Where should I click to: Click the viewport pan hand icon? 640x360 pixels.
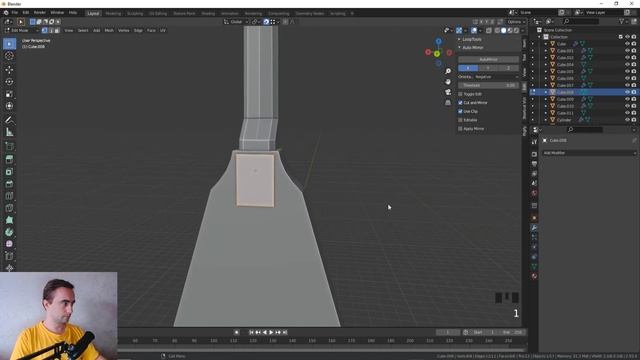(x=448, y=82)
